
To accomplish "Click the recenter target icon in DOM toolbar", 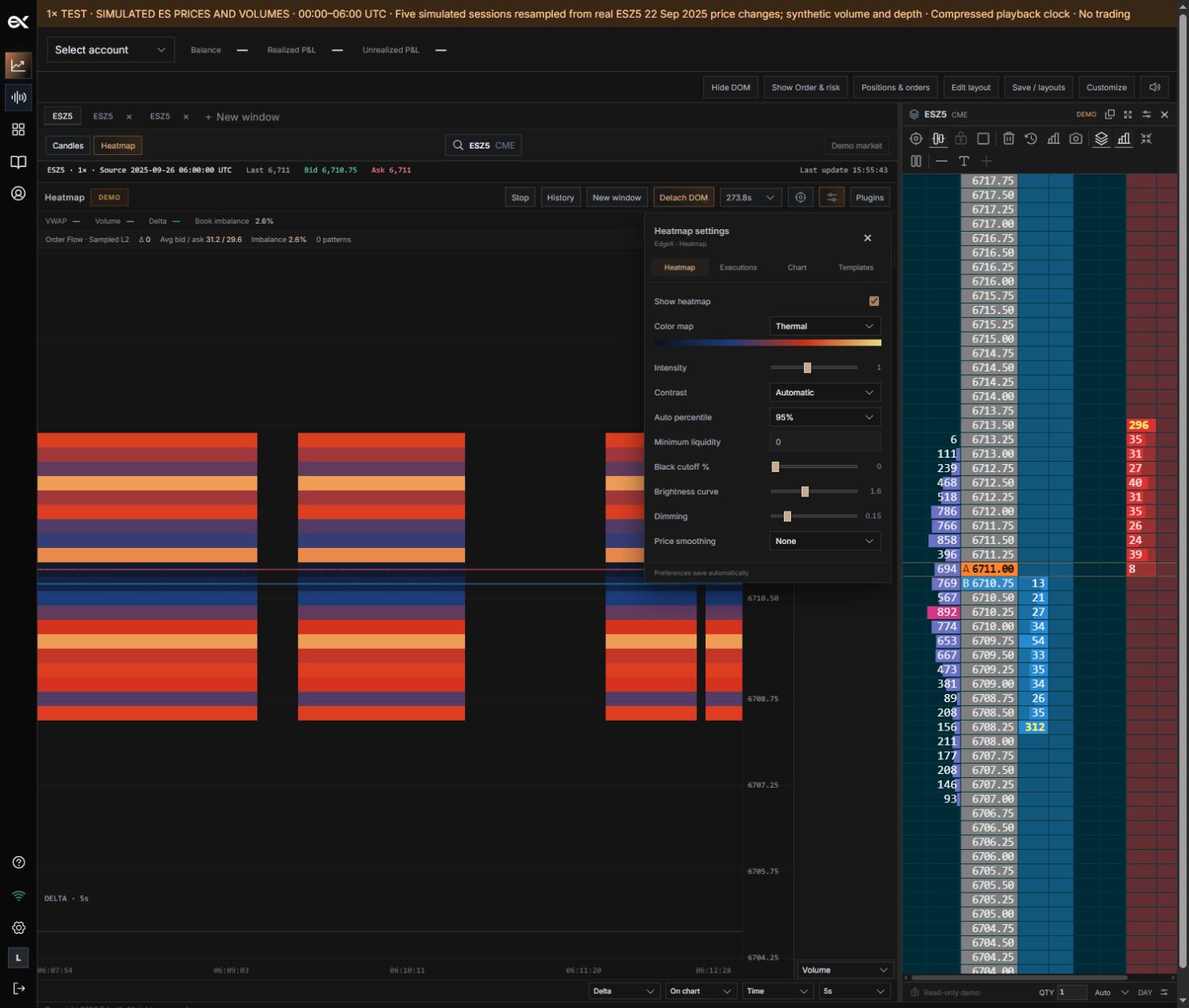I will (x=915, y=139).
